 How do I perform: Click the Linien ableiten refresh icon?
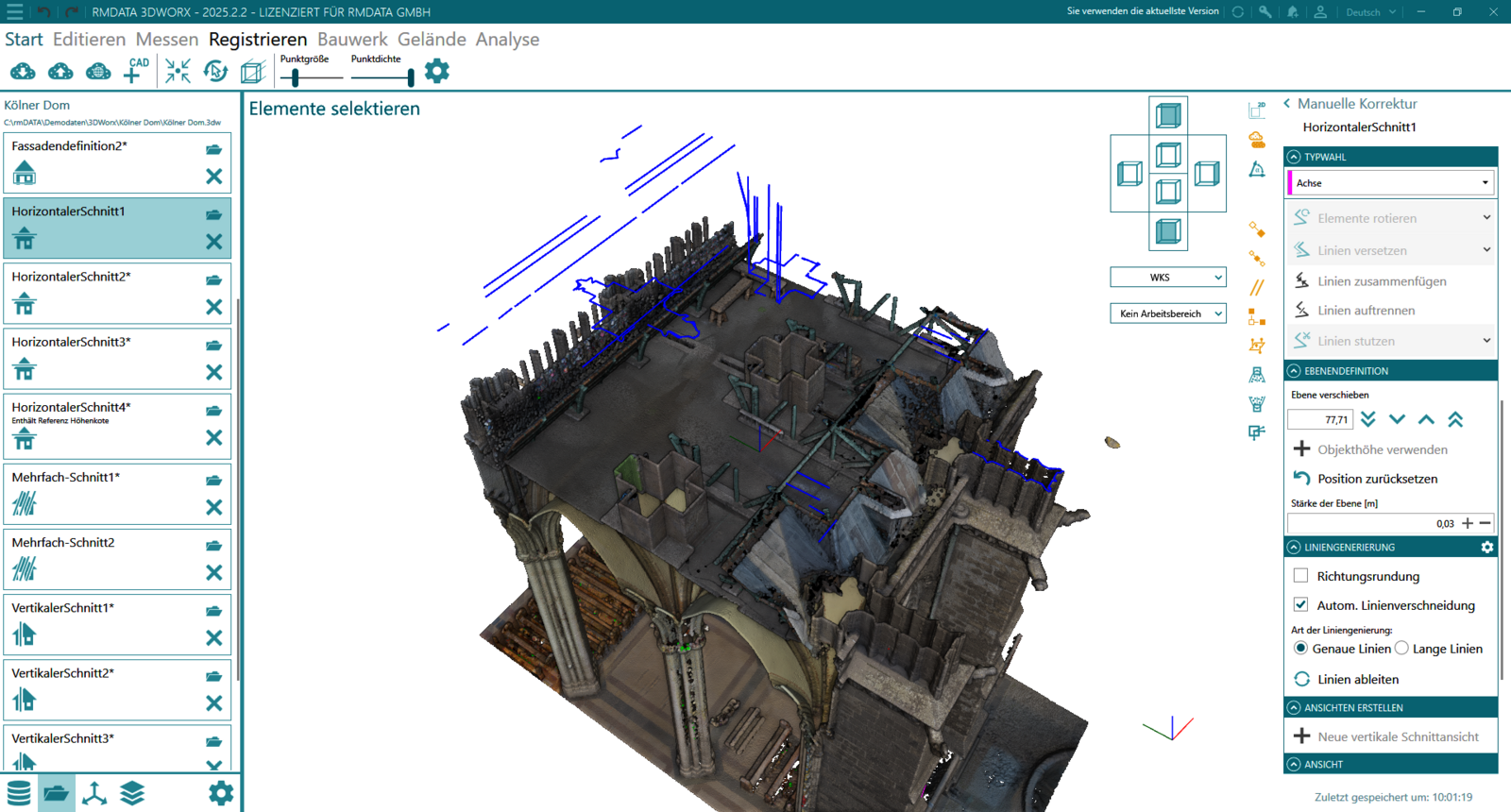pyautogui.click(x=1302, y=679)
